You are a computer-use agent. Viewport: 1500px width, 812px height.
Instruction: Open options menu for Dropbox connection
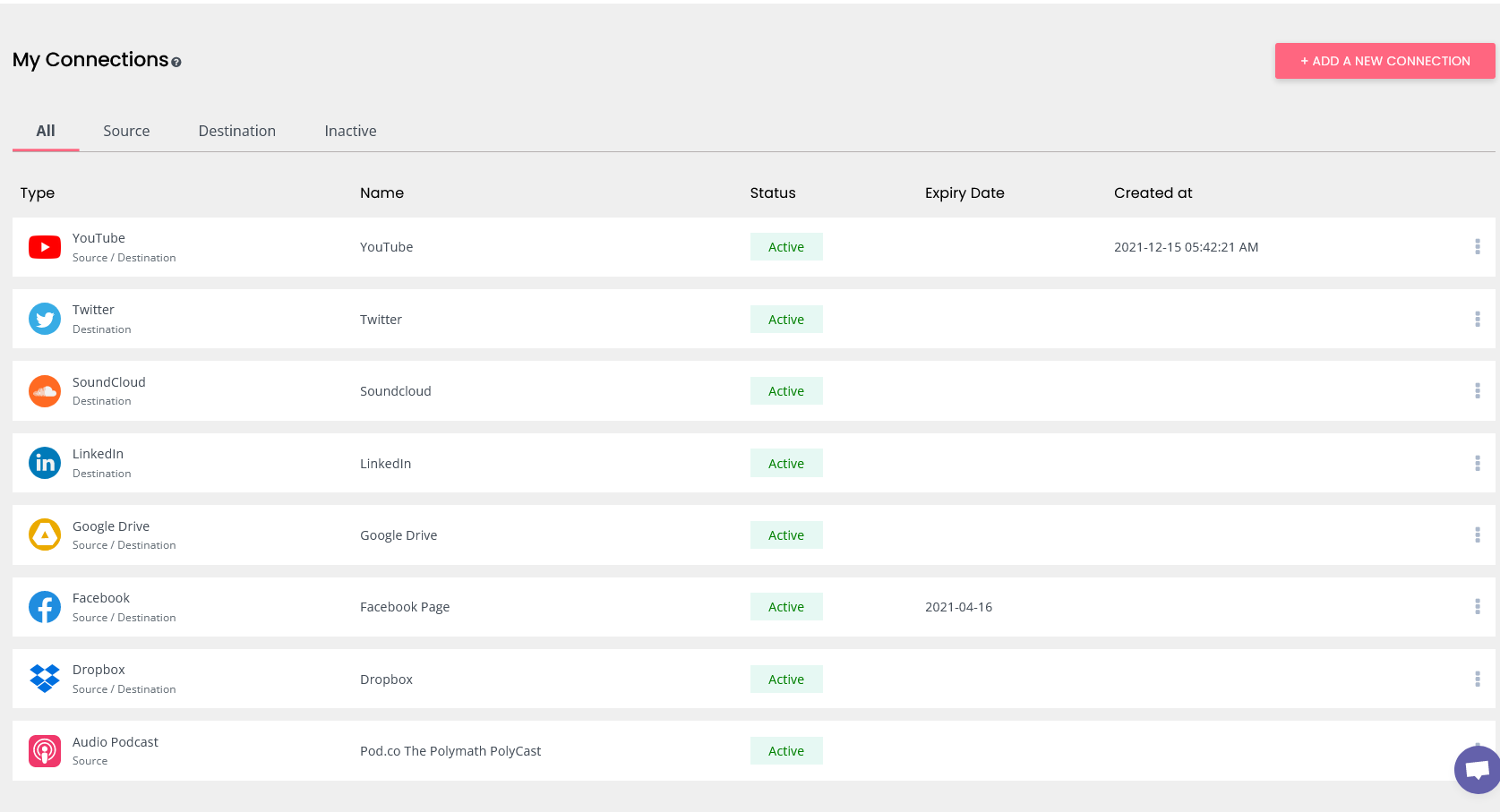(x=1478, y=679)
